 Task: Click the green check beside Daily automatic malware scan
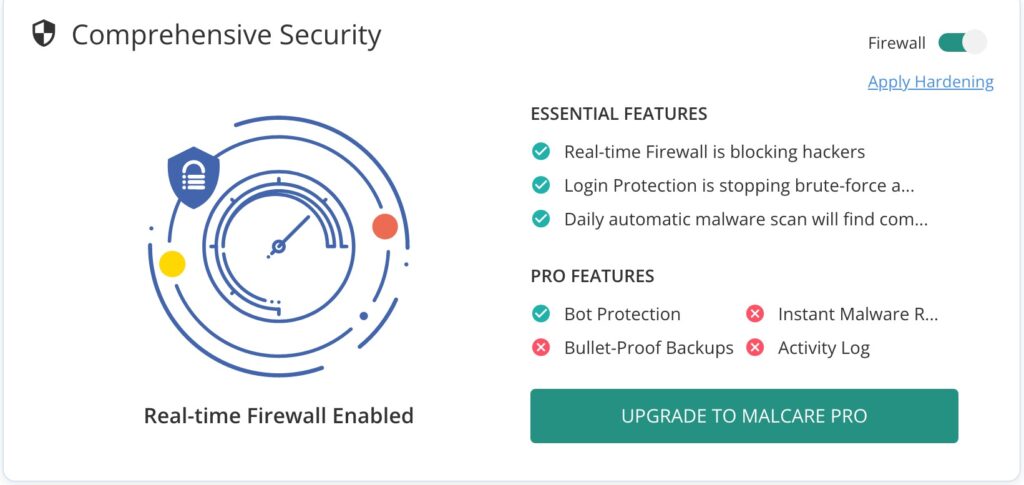pyautogui.click(x=541, y=219)
